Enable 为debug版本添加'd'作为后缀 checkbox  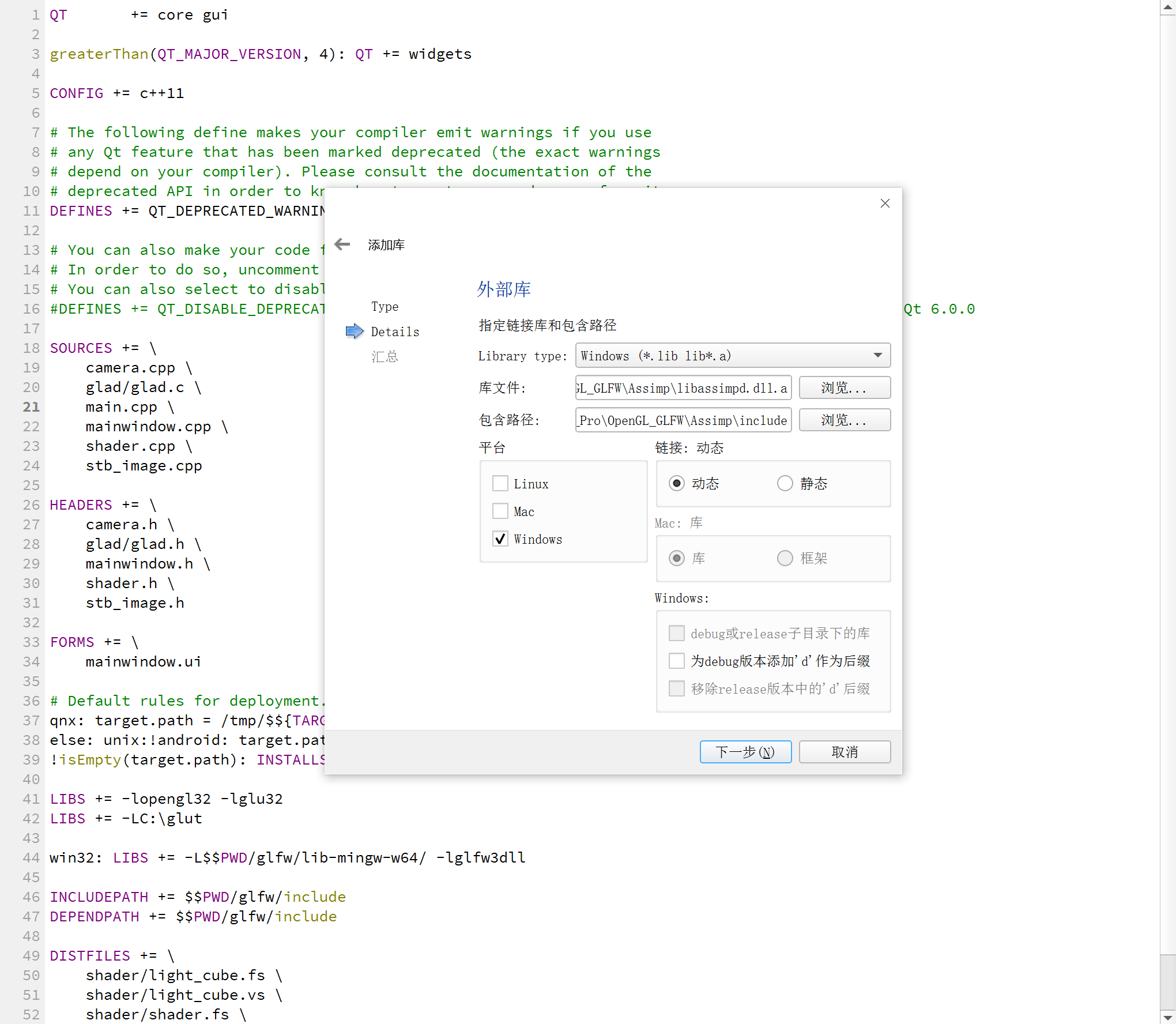tap(677, 661)
